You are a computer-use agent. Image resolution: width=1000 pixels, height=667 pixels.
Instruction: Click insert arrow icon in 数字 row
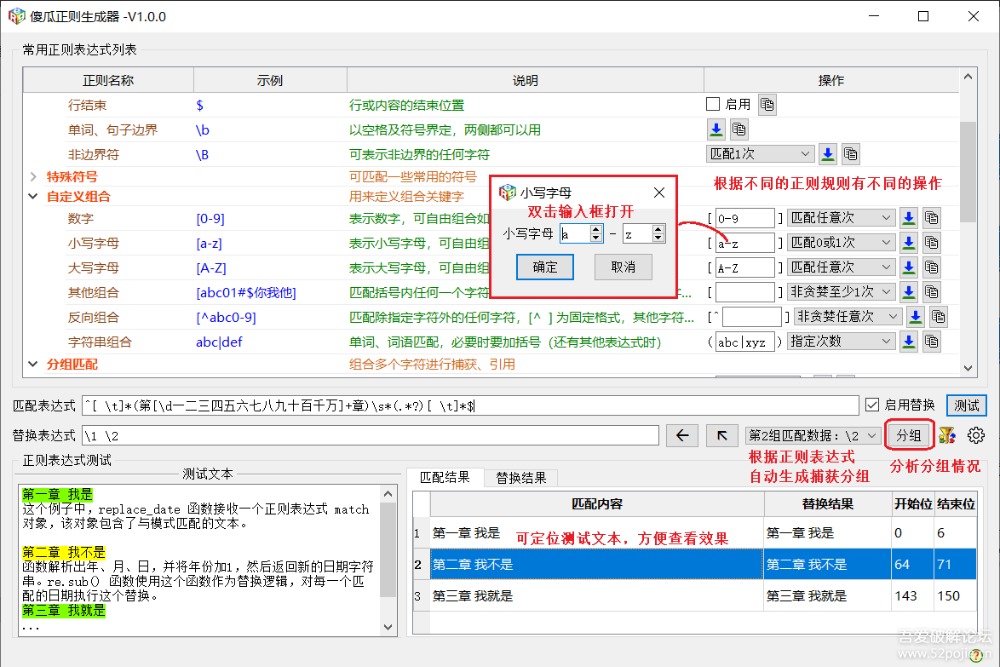pyautogui.click(x=908, y=218)
